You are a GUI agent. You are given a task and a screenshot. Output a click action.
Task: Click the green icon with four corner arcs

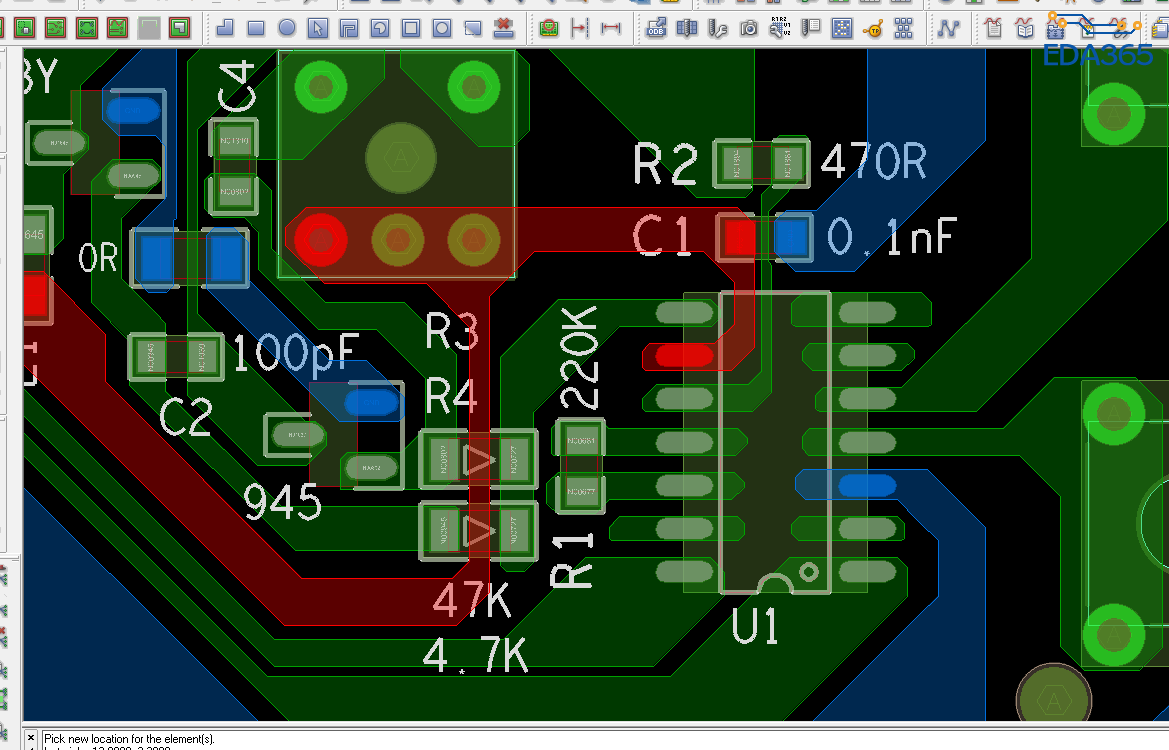click(x=86, y=28)
